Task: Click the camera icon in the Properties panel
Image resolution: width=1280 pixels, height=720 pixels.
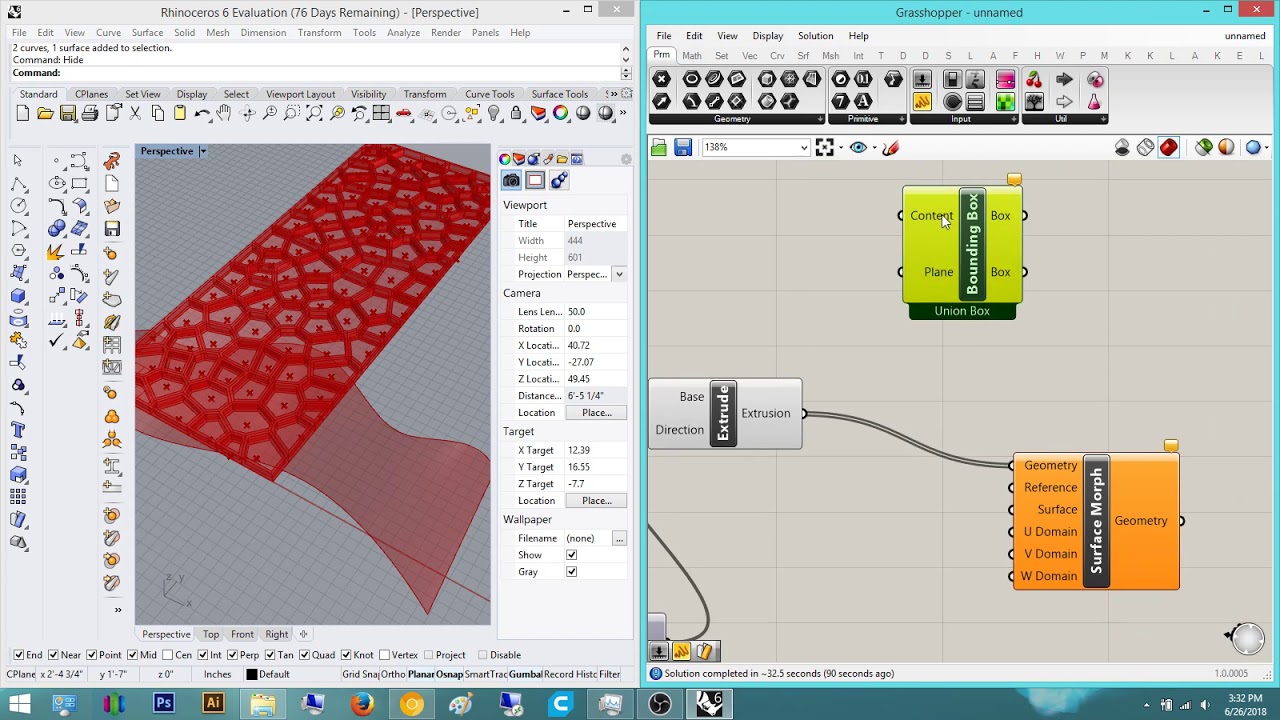Action: coord(511,181)
